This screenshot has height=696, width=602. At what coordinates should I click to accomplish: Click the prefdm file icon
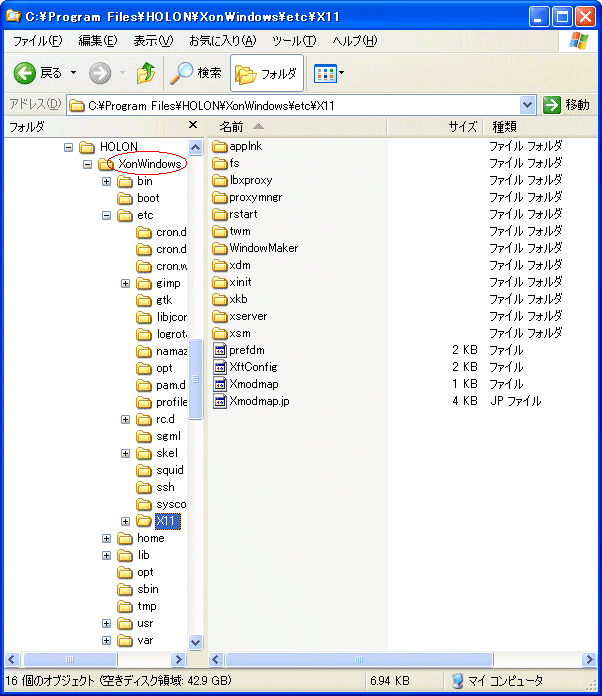(x=220, y=350)
